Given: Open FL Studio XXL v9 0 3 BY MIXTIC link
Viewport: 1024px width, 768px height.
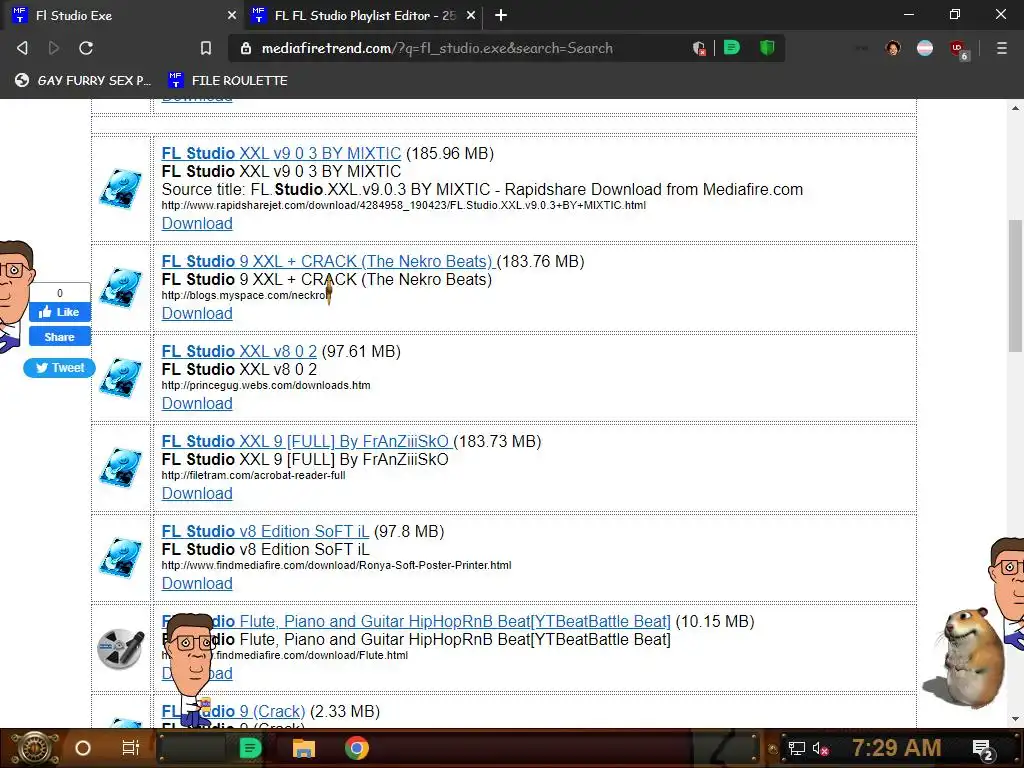Looking at the screenshot, I should 281,153.
